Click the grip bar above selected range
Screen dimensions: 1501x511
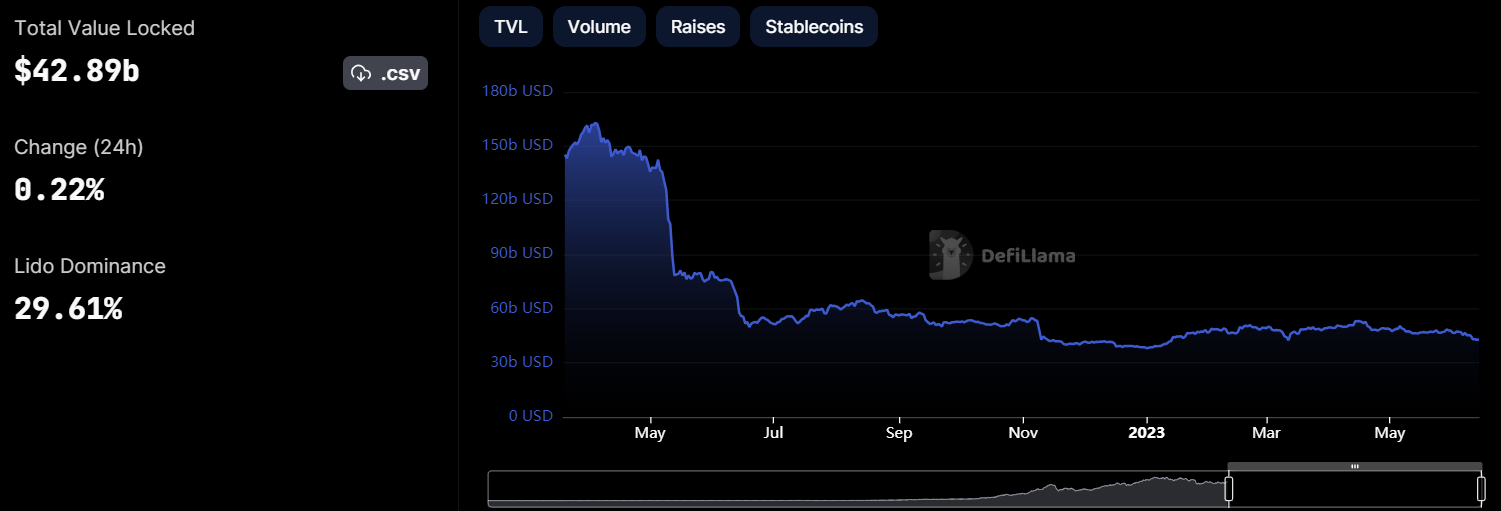tap(1354, 466)
